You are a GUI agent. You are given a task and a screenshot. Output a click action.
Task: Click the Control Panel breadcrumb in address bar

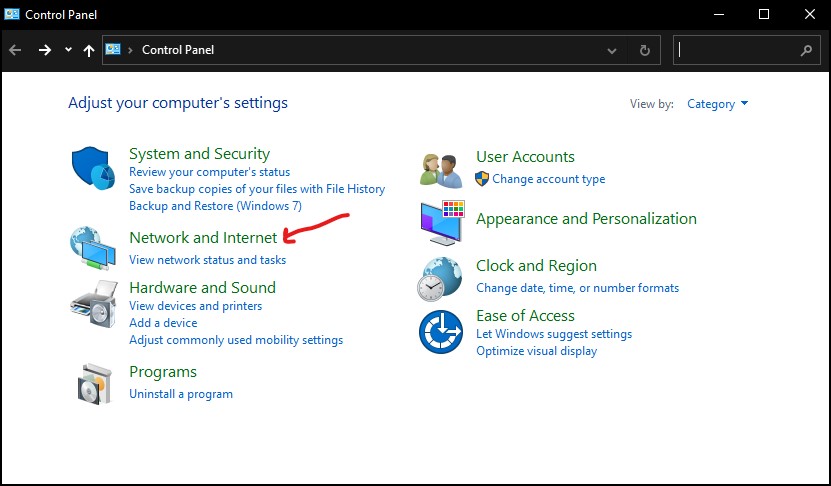click(178, 50)
